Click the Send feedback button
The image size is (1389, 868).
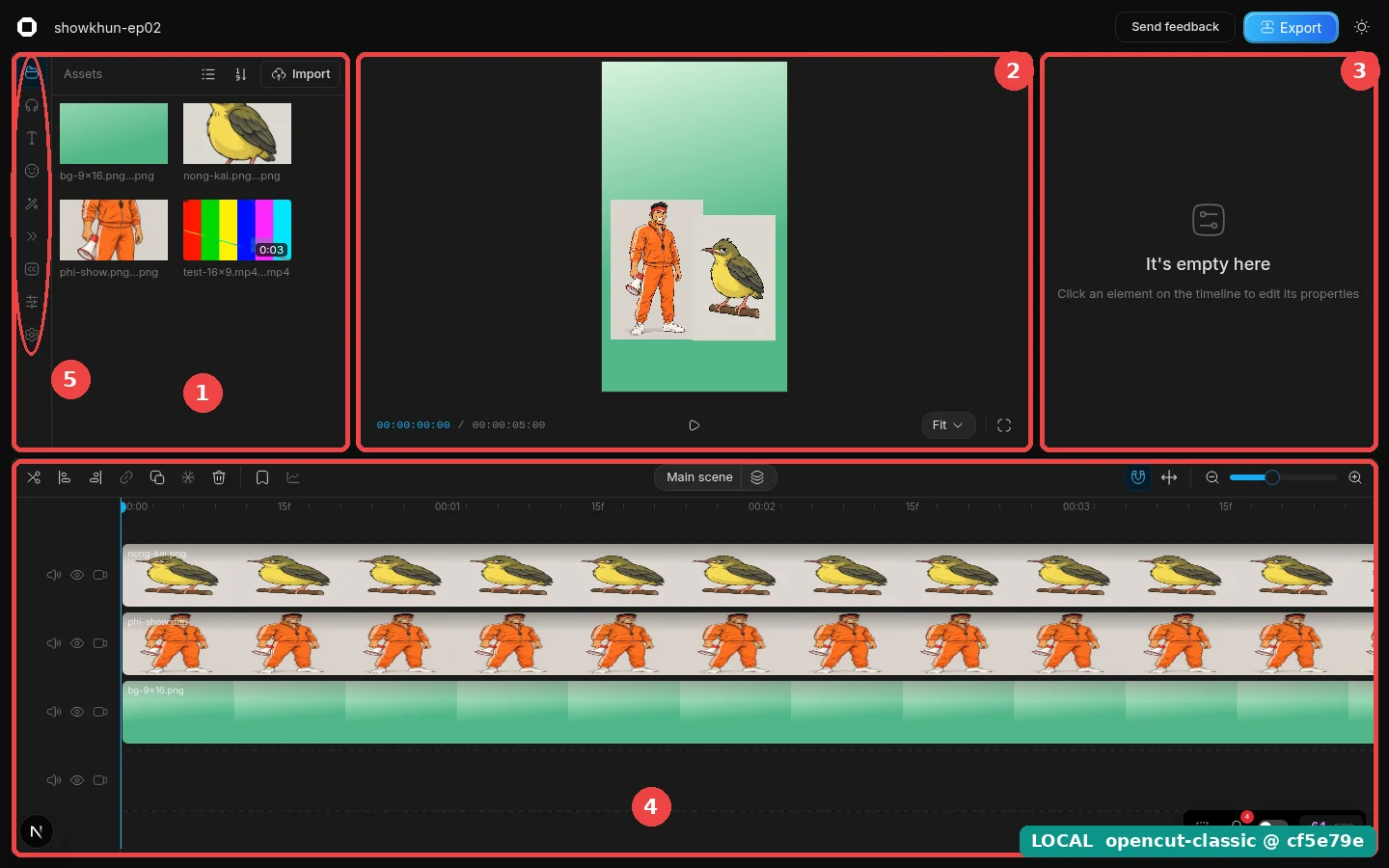click(1175, 27)
